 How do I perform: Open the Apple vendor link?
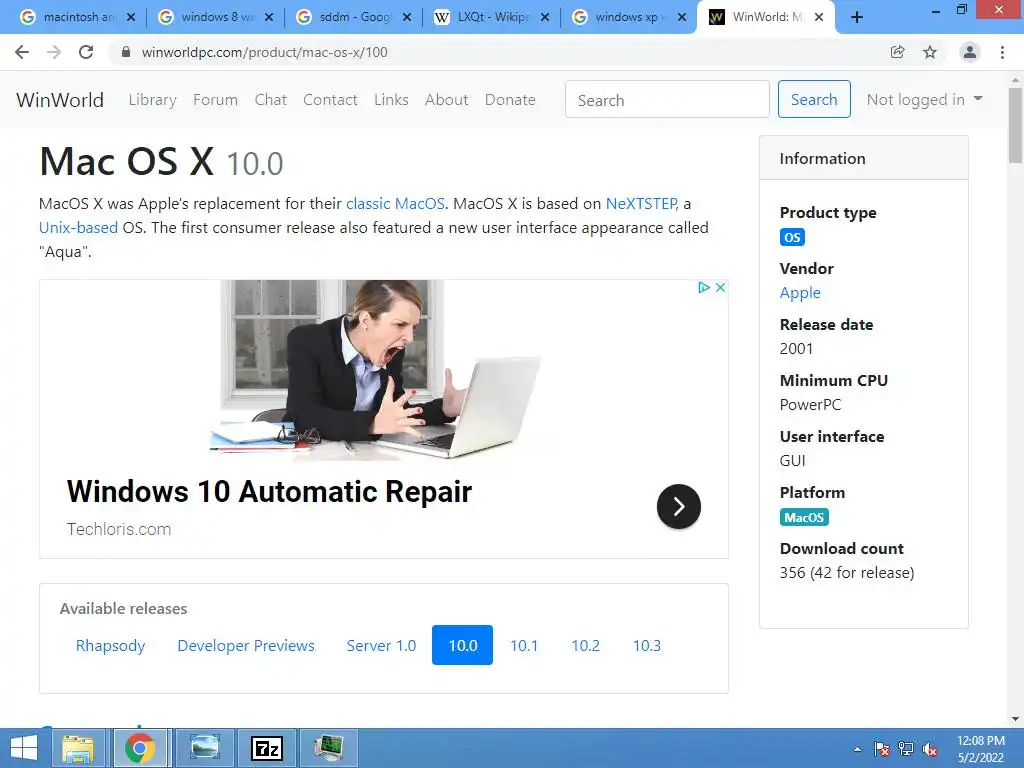point(800,293)
